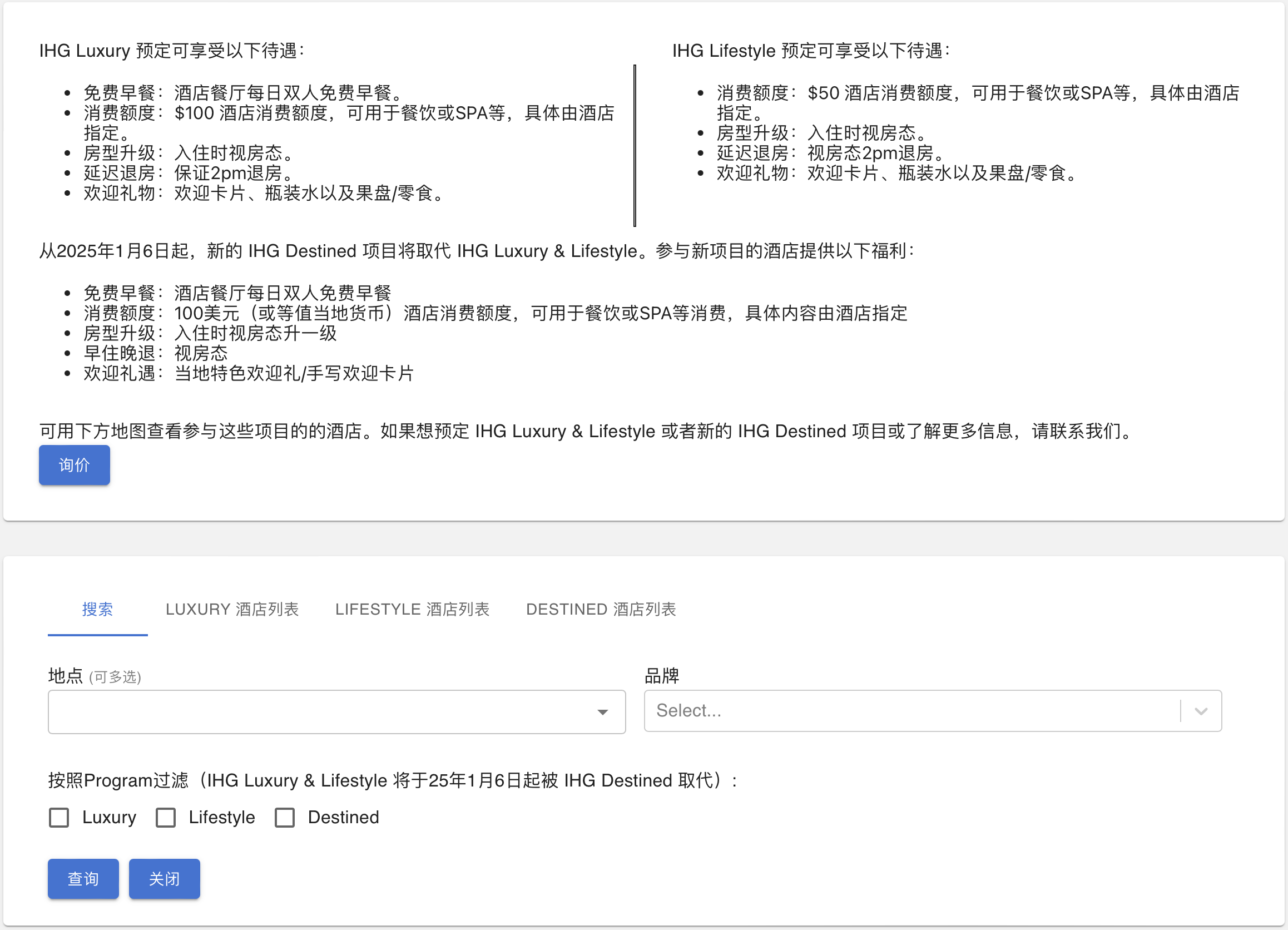Switch to the 搜索 tab

point(97,609)
